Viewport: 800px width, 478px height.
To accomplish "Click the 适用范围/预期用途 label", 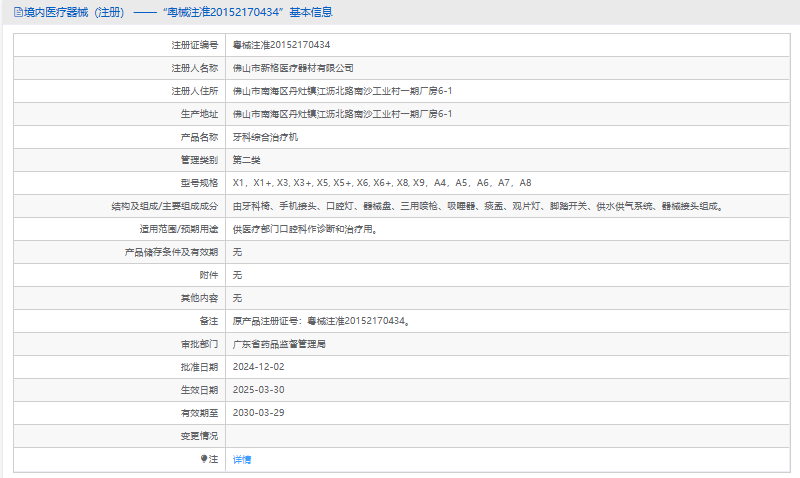I will click(179, 229).
